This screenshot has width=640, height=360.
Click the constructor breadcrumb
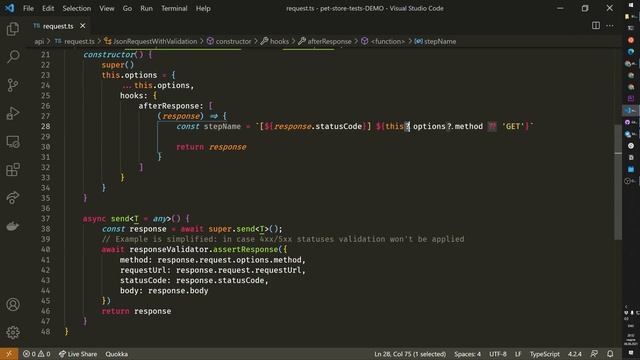coord(229,41)
